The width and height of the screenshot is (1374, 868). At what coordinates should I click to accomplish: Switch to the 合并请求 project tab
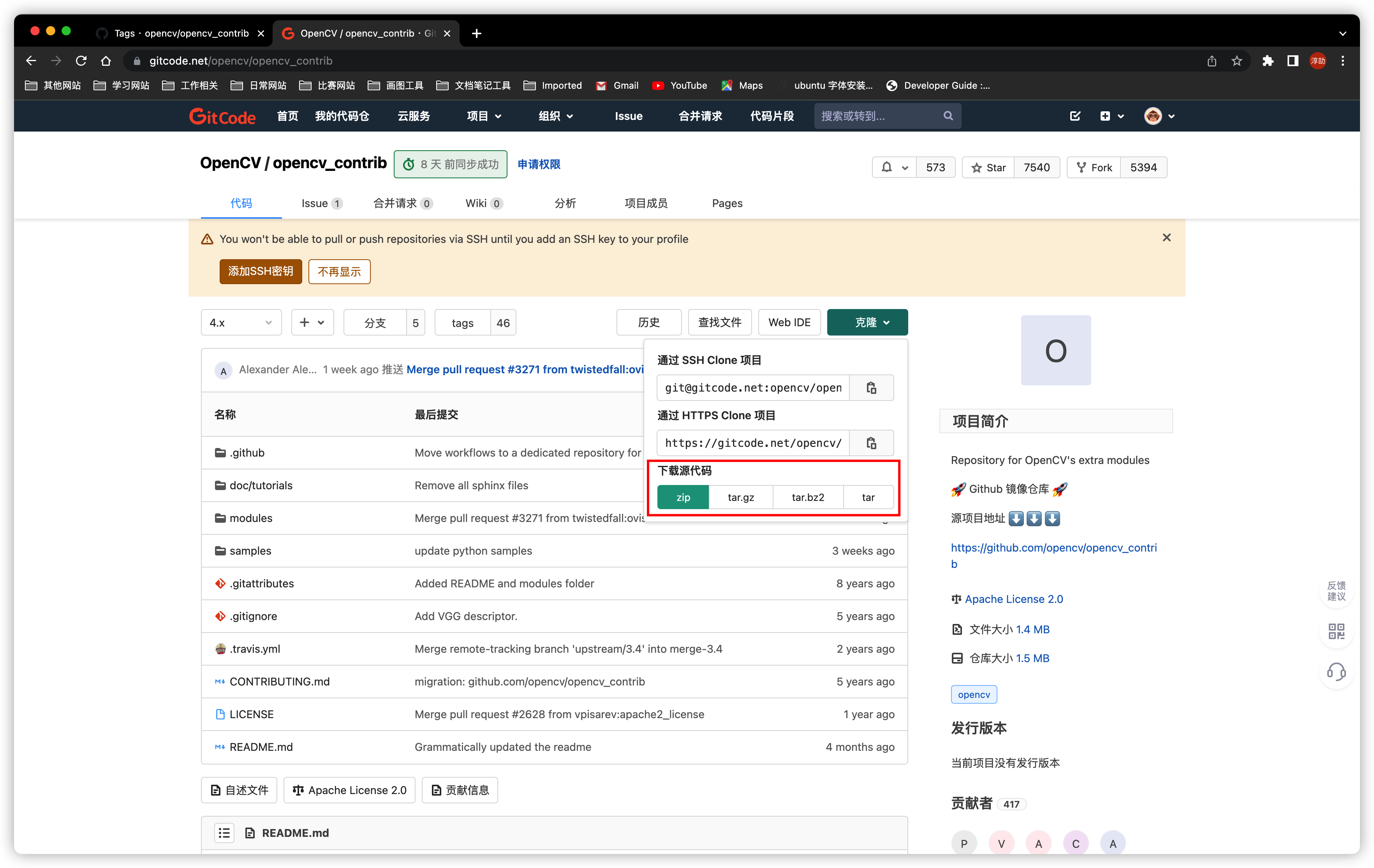click(403, 203)
